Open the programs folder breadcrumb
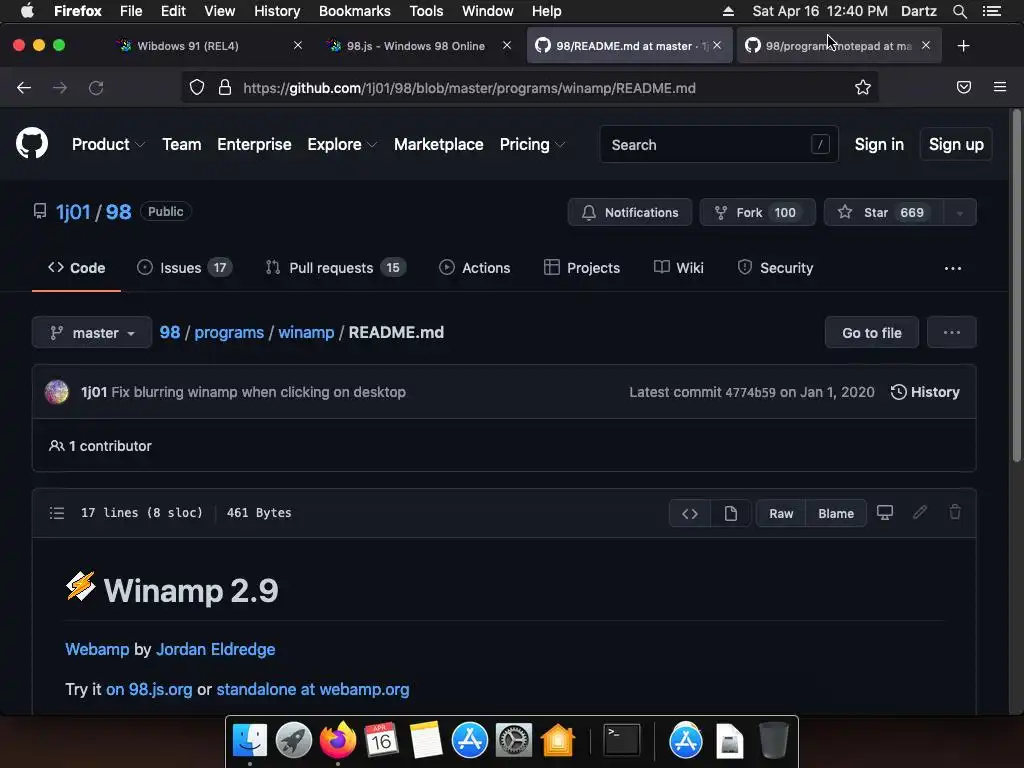The image size is (1024, 768). coord(229,332)
